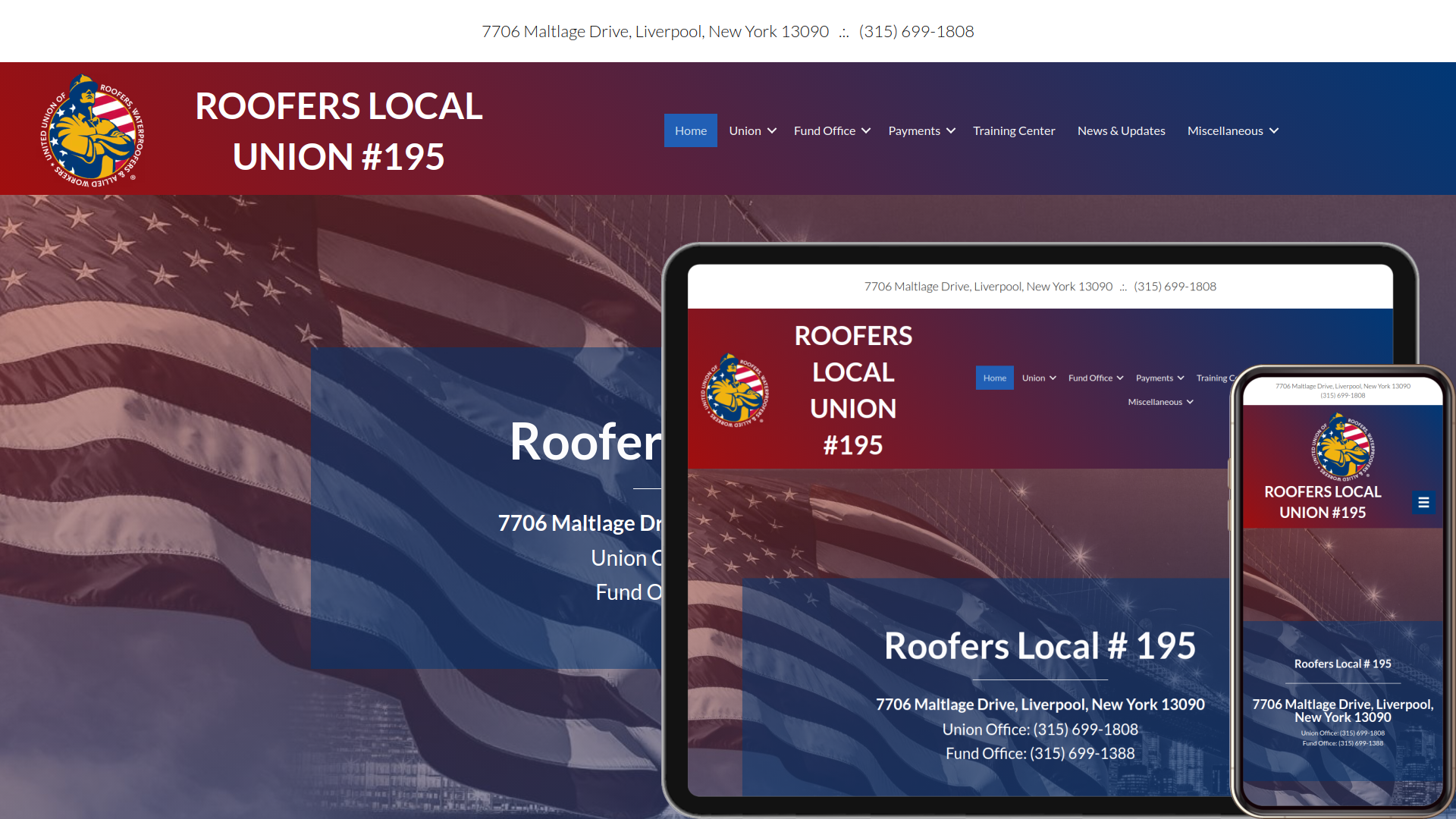Open the Home navigation item
This screenshot has height=819, width=1456.
pos(691,130)
